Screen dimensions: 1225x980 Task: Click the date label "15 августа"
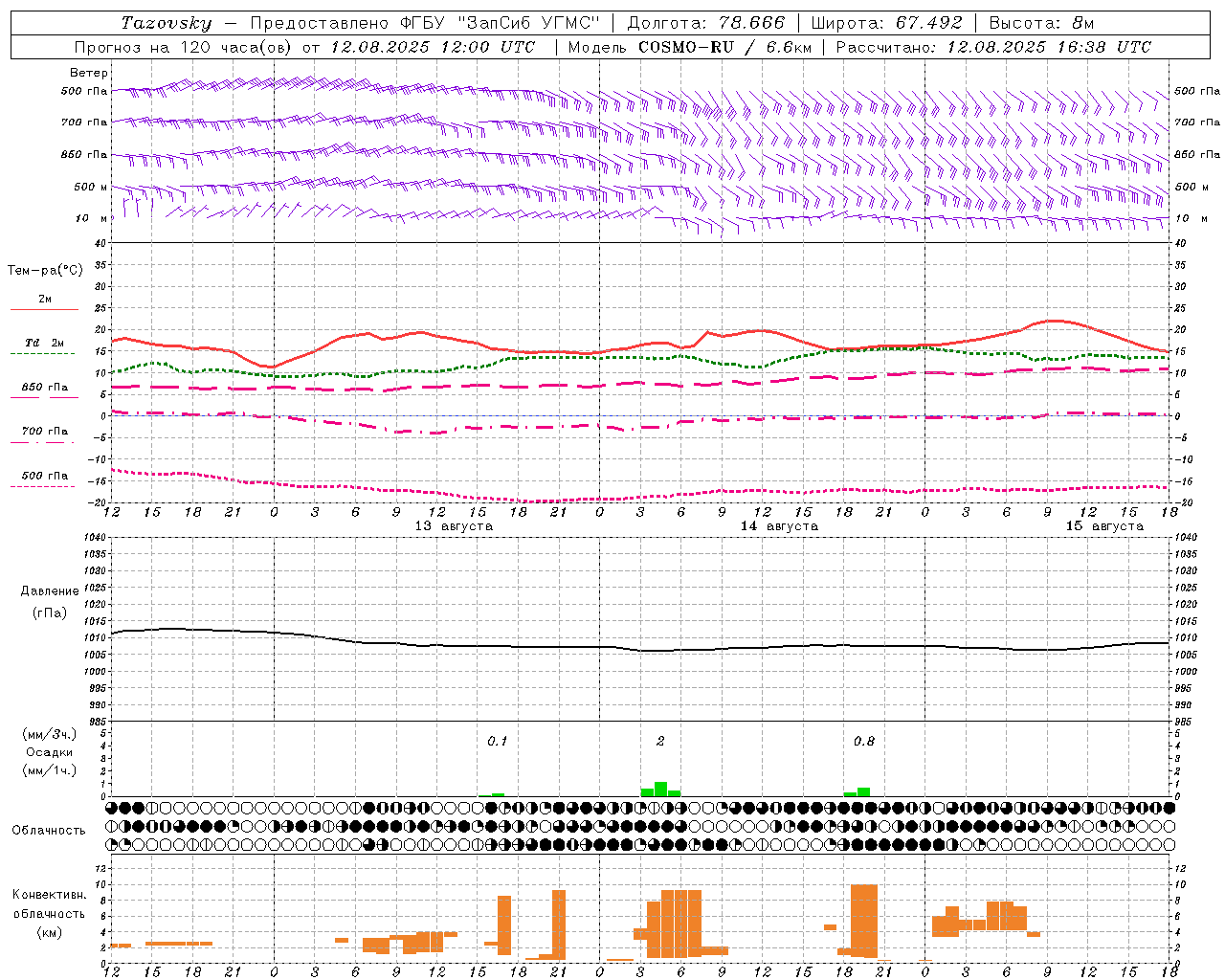[x=1104, y=526]
